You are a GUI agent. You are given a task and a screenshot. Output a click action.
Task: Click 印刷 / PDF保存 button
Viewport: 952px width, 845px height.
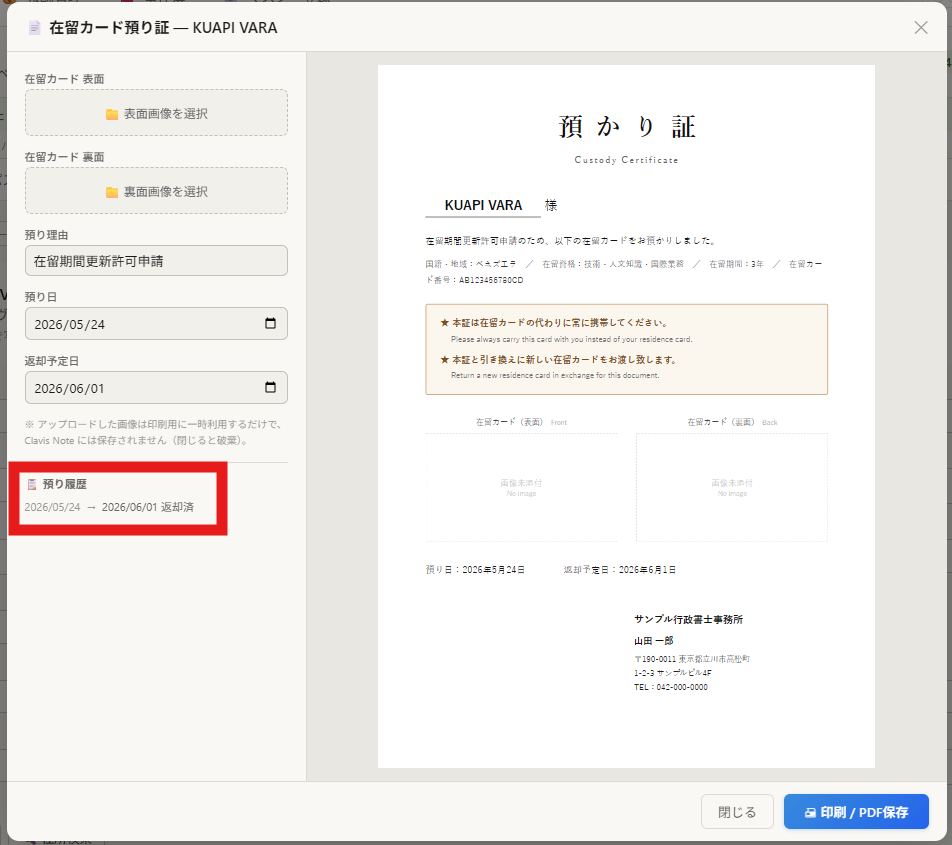coord(856,812)
